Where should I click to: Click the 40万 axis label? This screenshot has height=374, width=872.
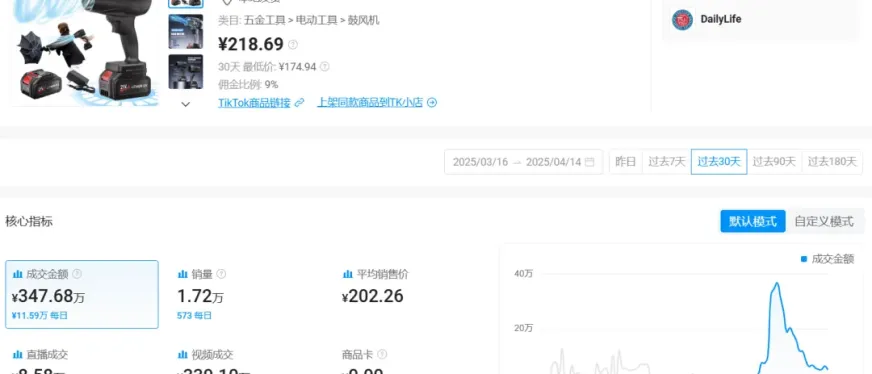point(523,273)
